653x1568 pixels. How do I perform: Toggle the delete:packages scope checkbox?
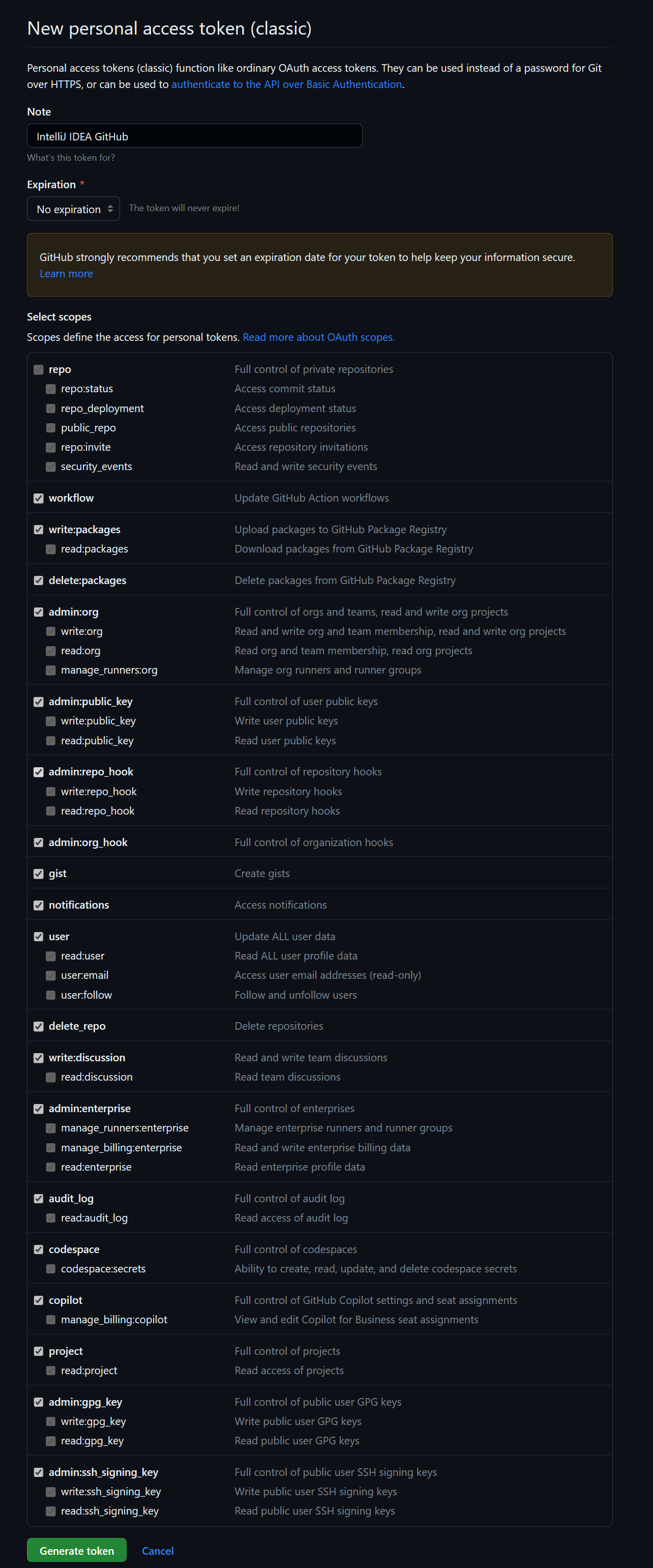pyautogui.click(x=38, y=580)
